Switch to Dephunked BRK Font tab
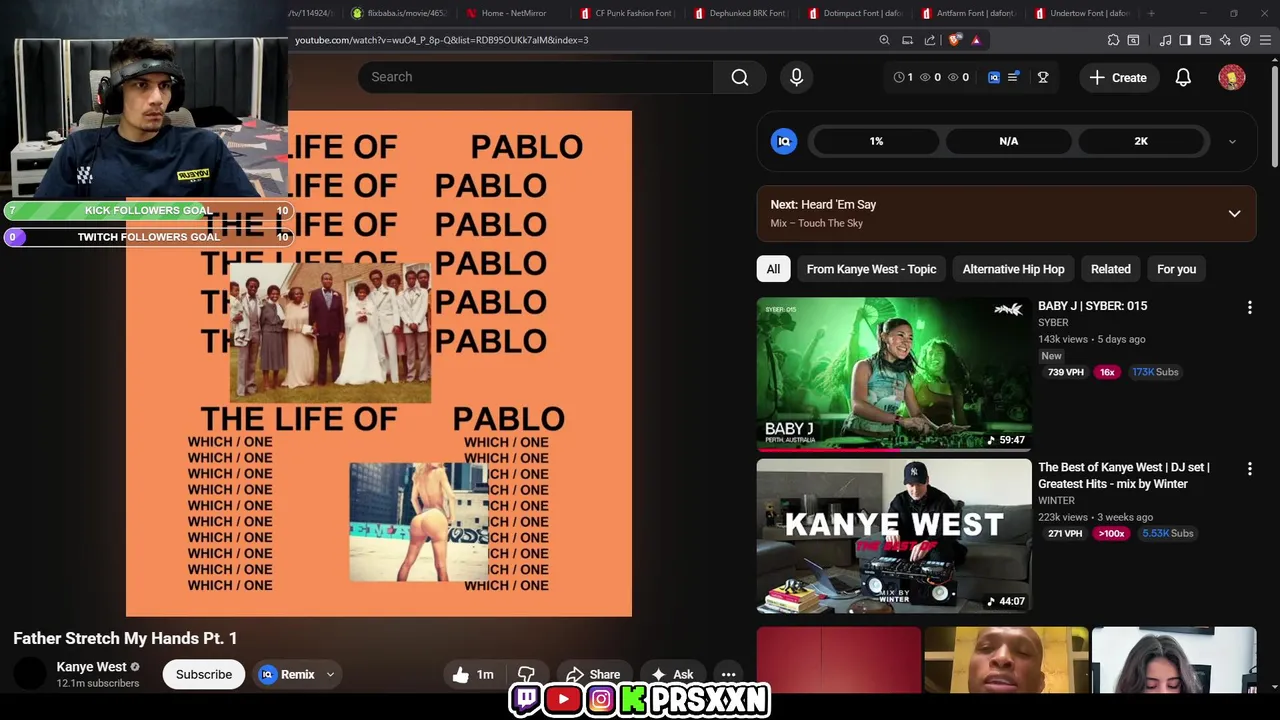The image size is (1280, 720). [x=740, y=13]
